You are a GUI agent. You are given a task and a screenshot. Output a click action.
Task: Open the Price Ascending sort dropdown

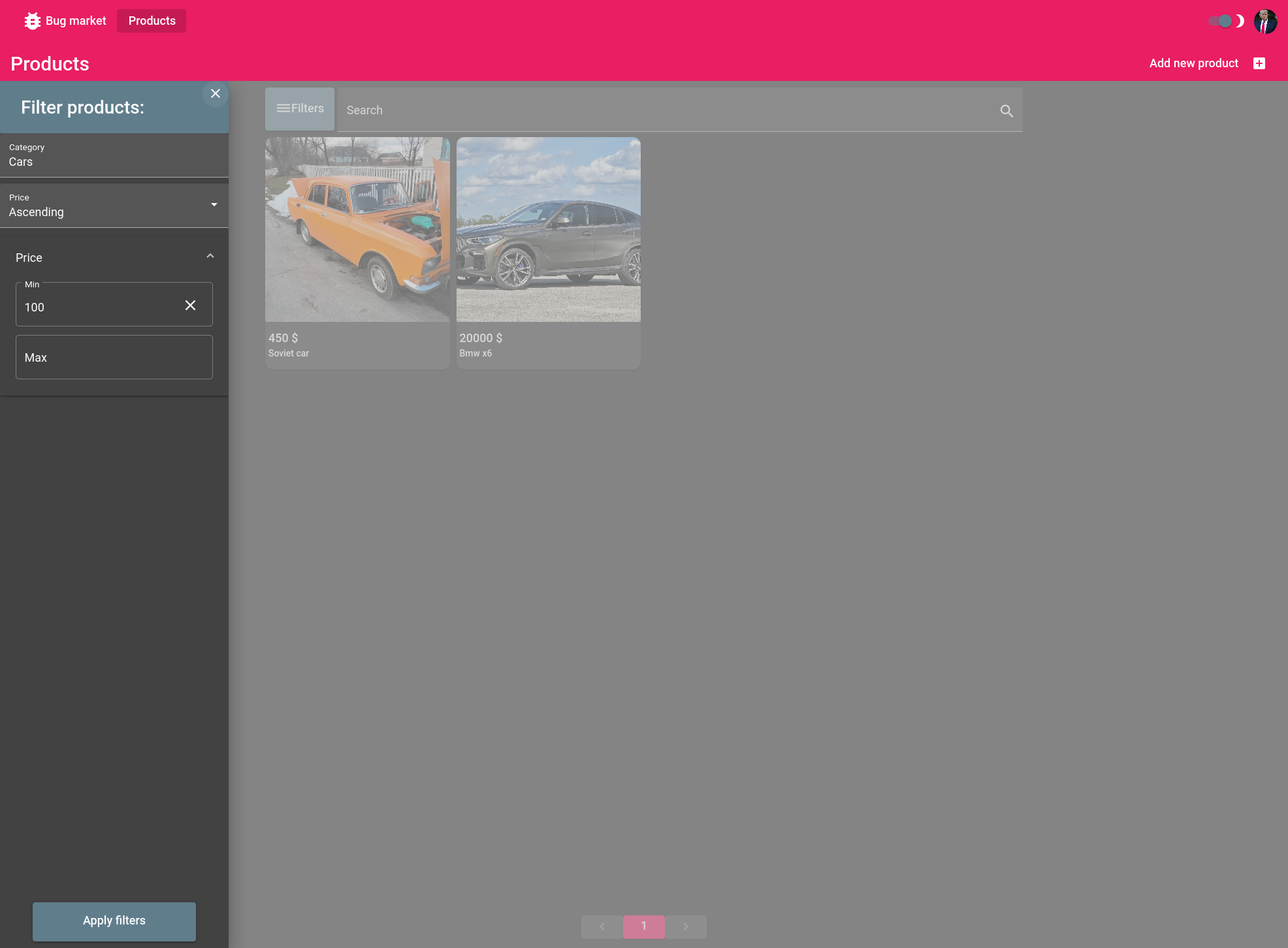(x=114, y=206)
